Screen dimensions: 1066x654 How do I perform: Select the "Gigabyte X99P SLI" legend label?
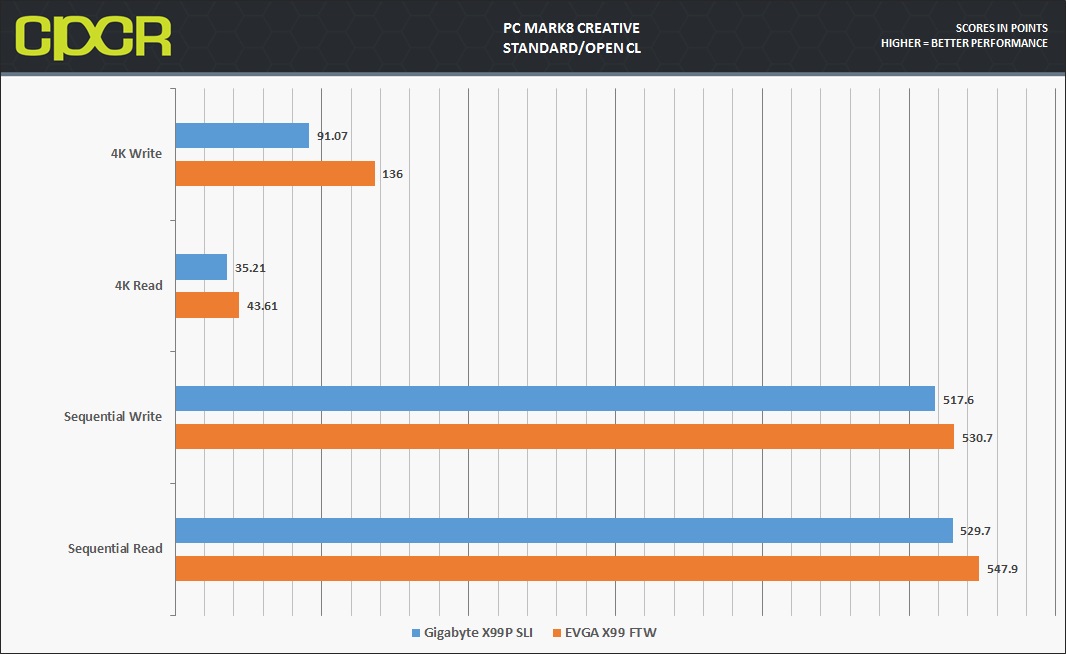point(479,633)
